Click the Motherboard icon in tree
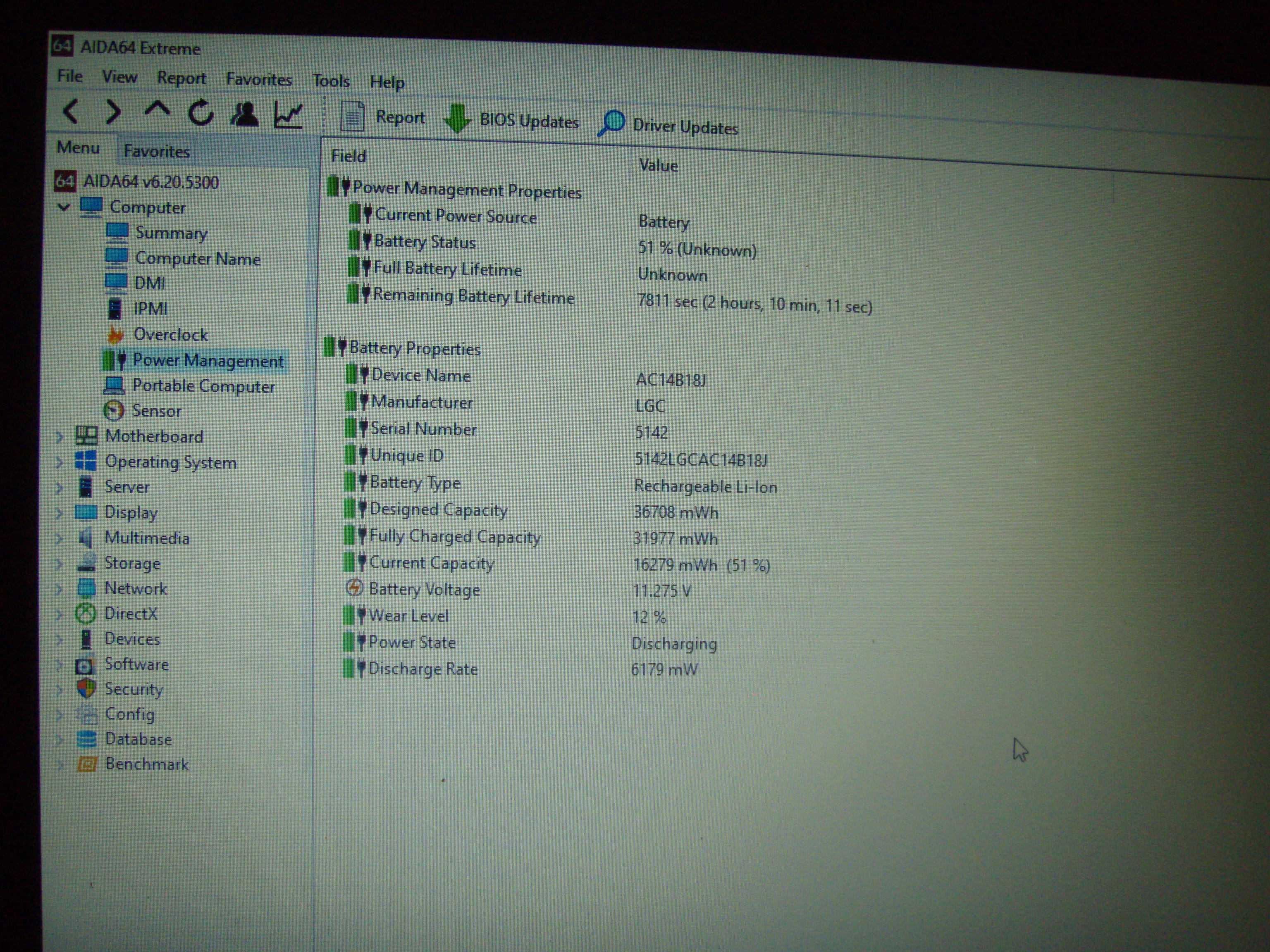 (x=86, y=436)
